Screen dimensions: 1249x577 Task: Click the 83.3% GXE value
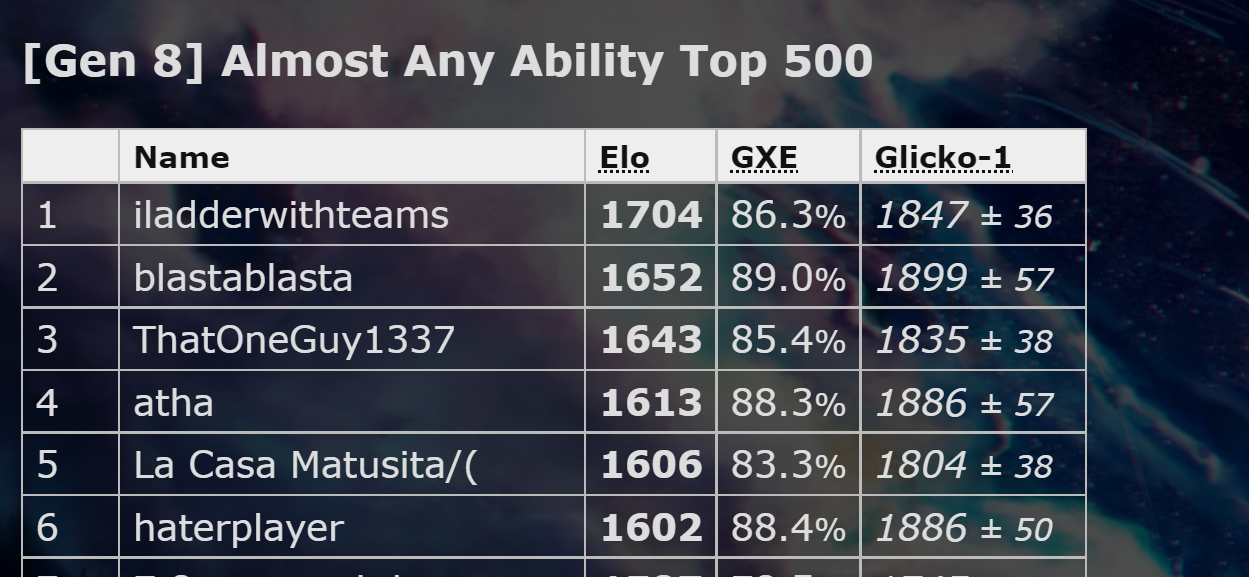coord(788,465)
